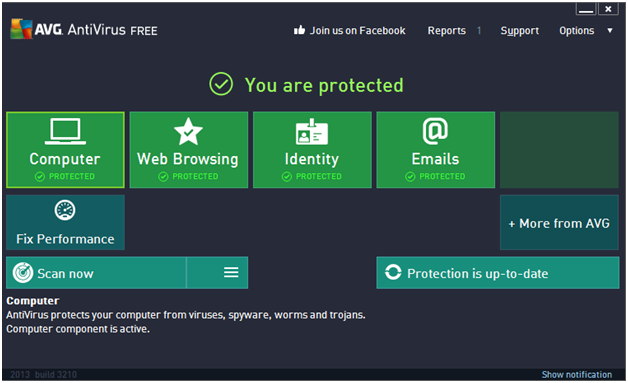Open the Web Browsing protection tile
The width and height of the screenshot is (628, 383).
[189, 150]
